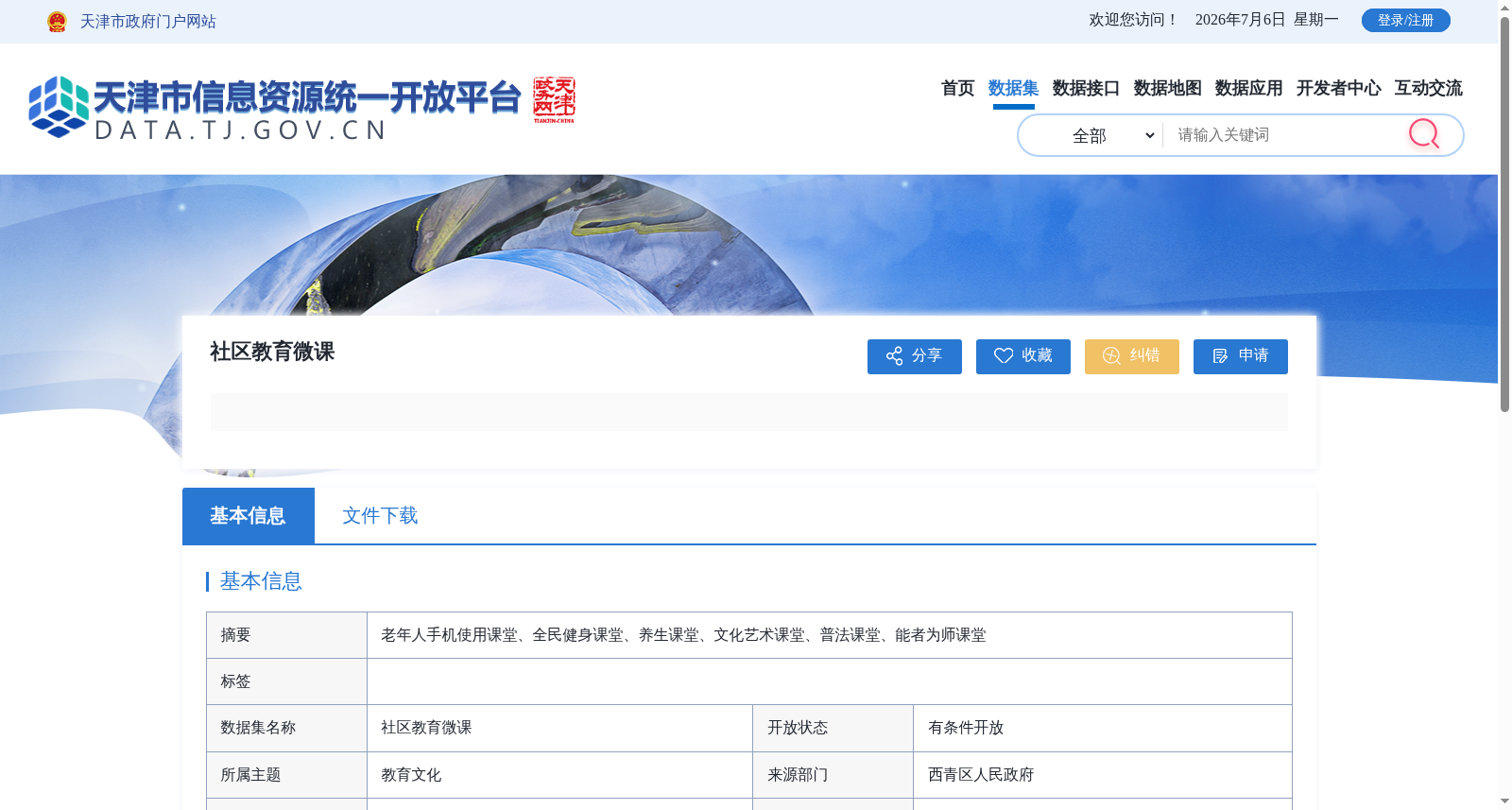Go to 首页 home page
This screenshot has width=1512, height=810.
tap(957, 88)
